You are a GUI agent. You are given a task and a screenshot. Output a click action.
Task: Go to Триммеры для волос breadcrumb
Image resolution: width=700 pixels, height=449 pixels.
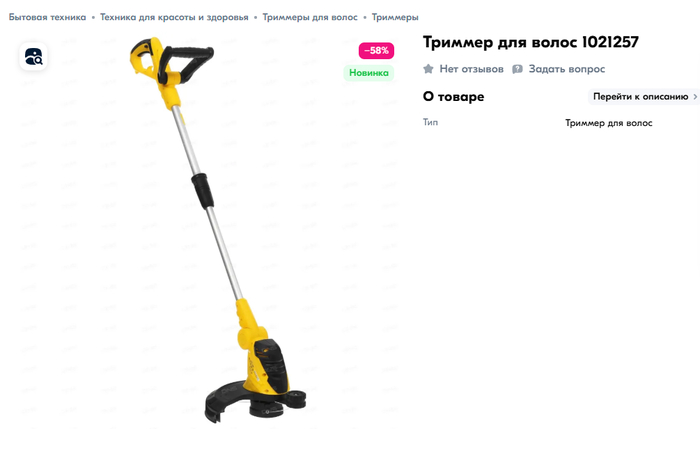point(310,17)
